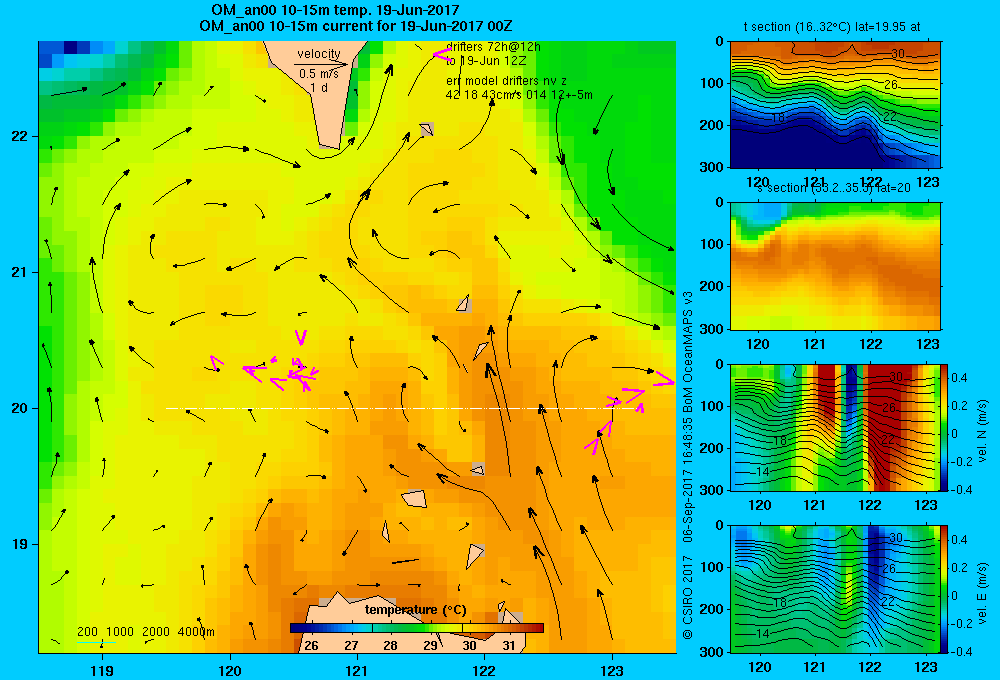This screenshot has width=1000, height=680.
Task: Select the 'velocity' legend label
Action: coord(319,54)
